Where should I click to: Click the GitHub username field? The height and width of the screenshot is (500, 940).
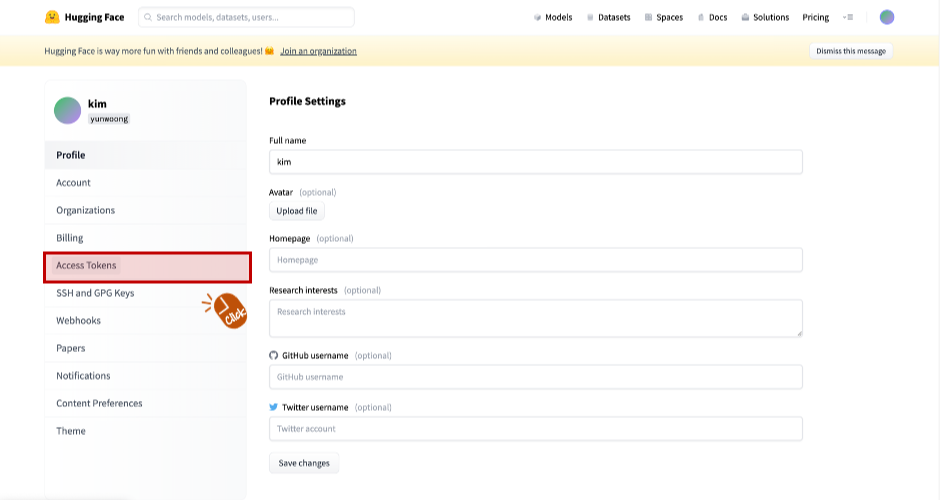(x=536, y=377)
